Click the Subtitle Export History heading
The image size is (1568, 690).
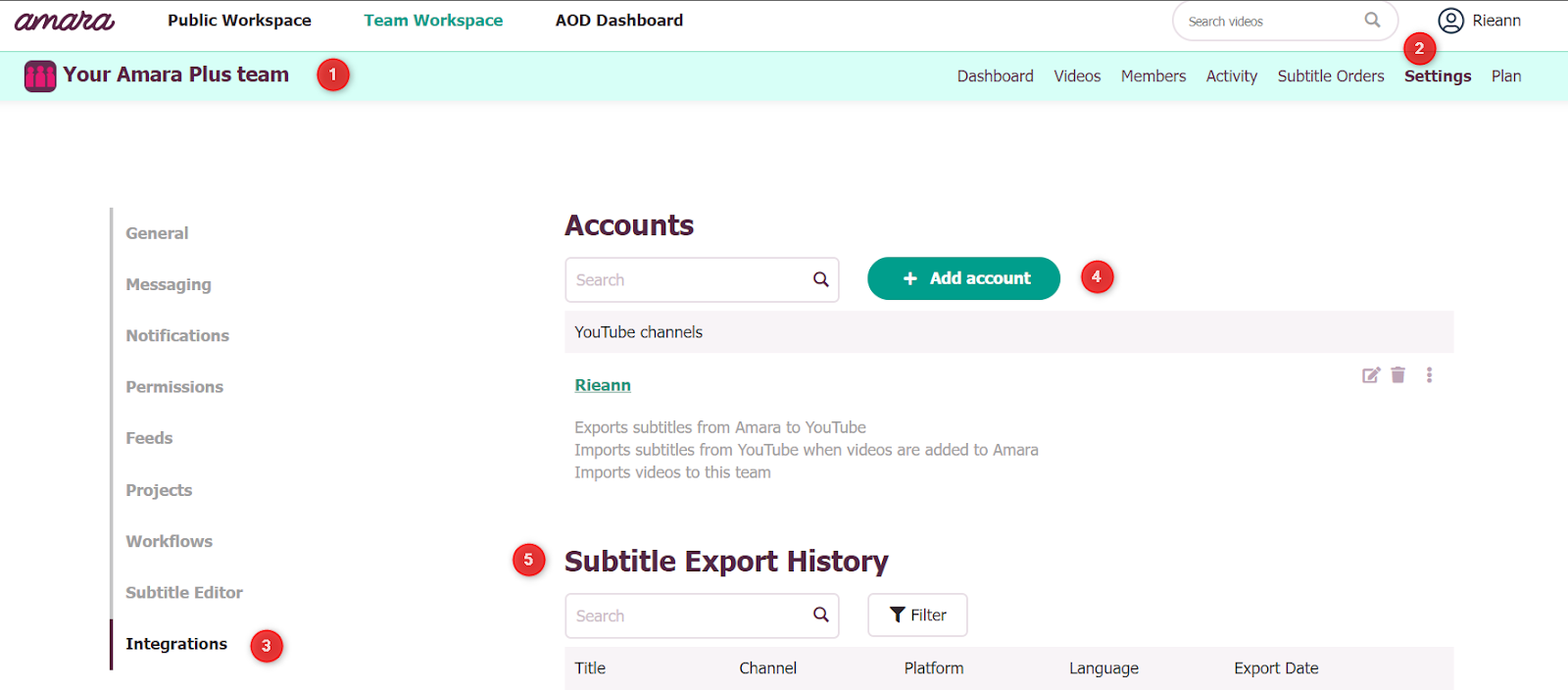point(726,562)
